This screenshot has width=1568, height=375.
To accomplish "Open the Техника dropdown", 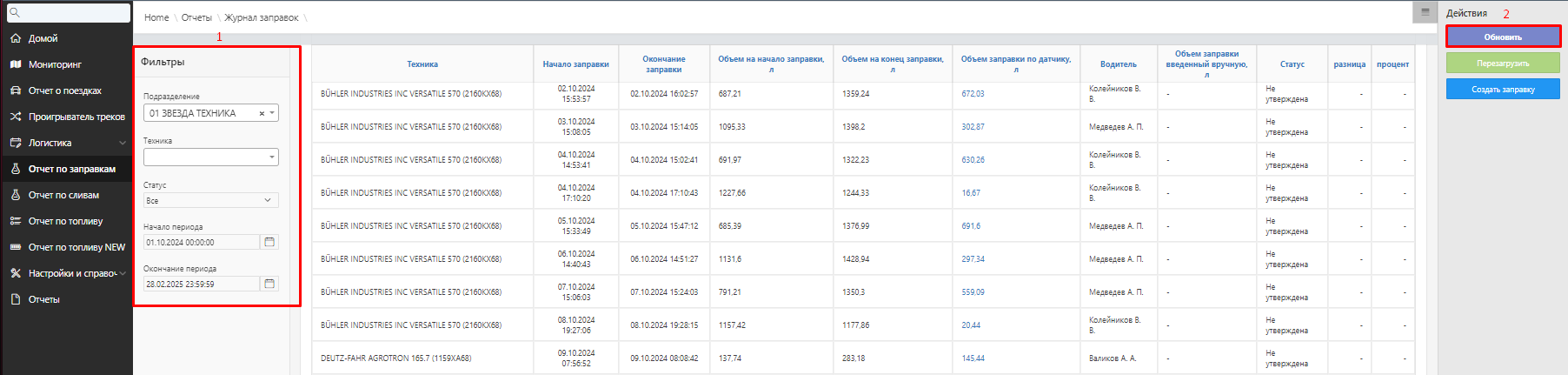I will click(210, 157).
